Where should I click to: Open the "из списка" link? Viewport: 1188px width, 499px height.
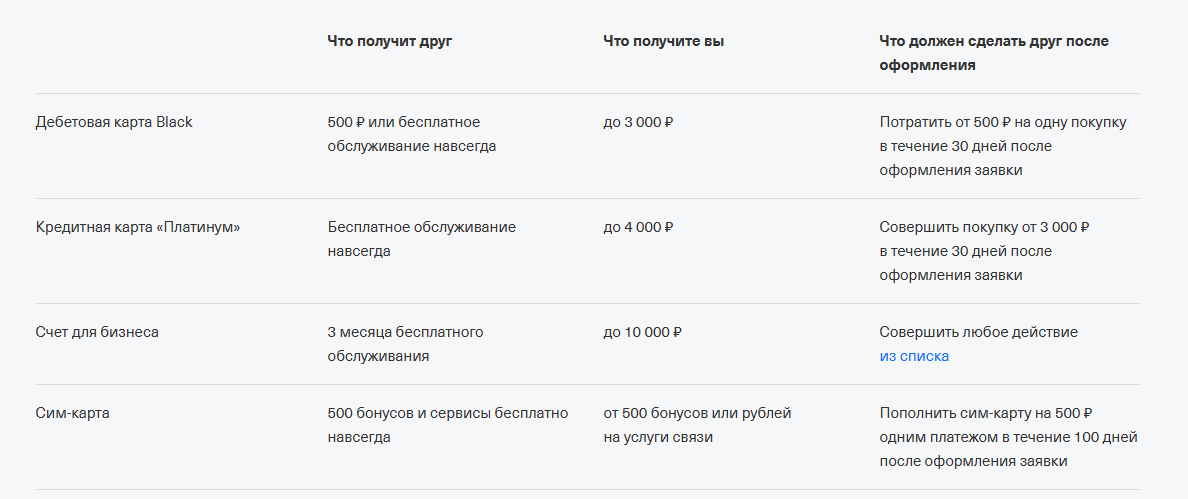[914, 356]
